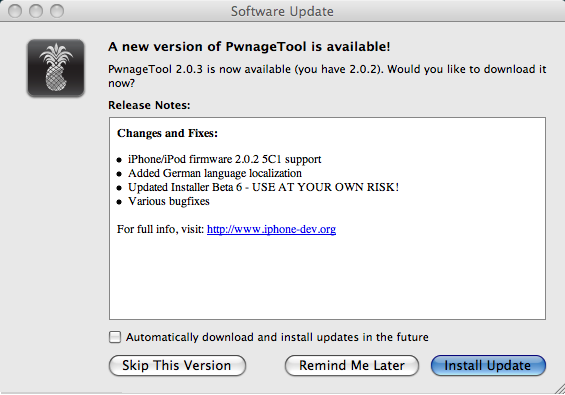
Task: Open the iphone-dev.org link
Action: [x=271, y=229]
